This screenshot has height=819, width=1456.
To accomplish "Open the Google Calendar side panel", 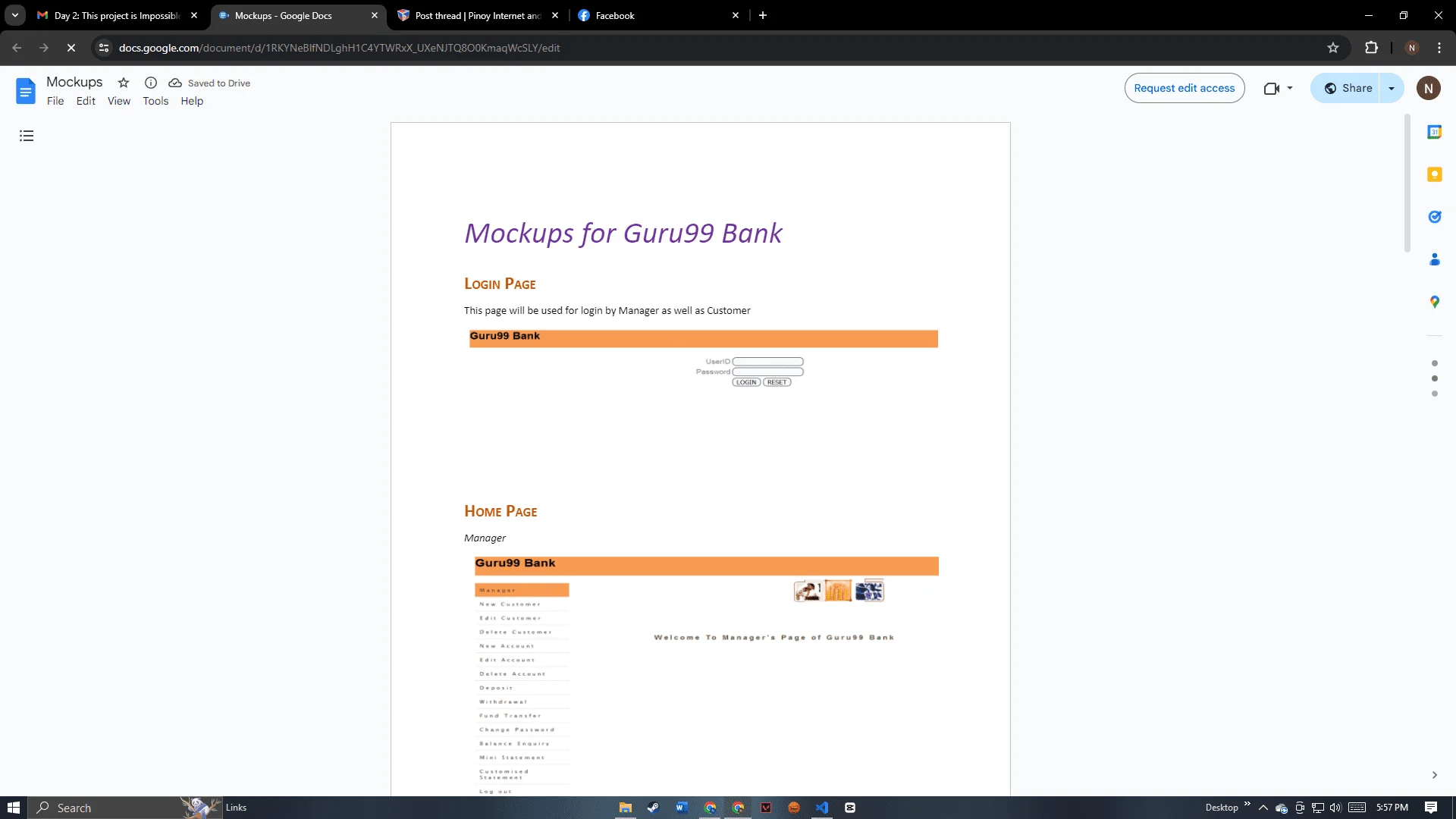I will point(1434,132).
